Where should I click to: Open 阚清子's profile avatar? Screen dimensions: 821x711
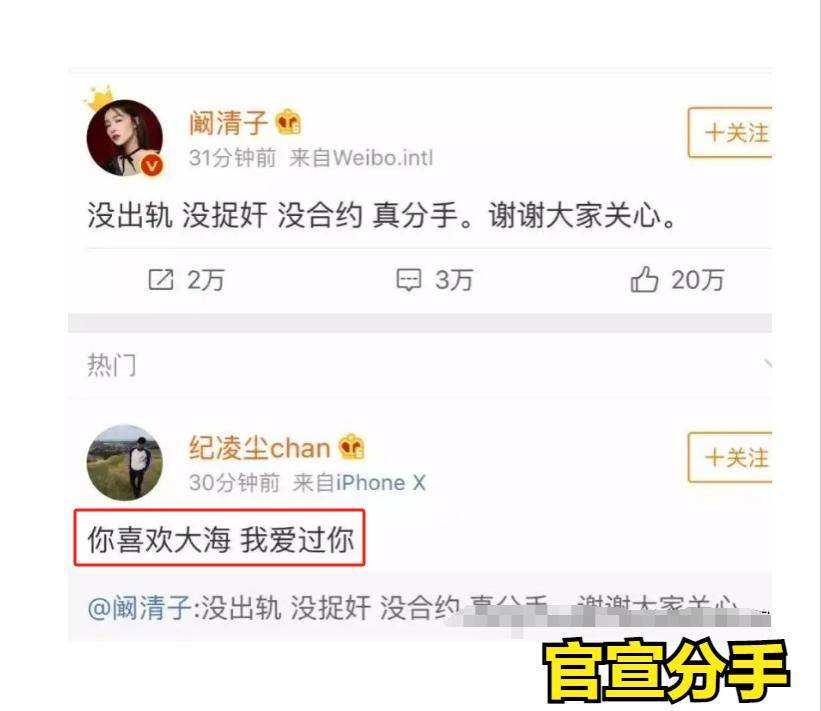125,138
